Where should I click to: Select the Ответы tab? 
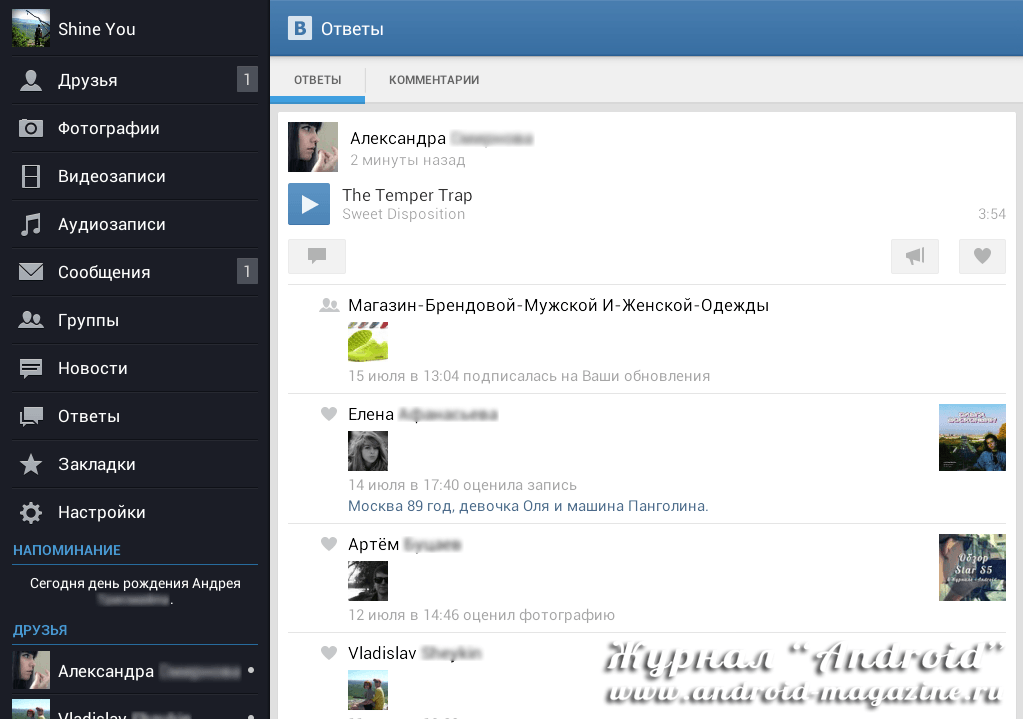click(x=317, y=80)
